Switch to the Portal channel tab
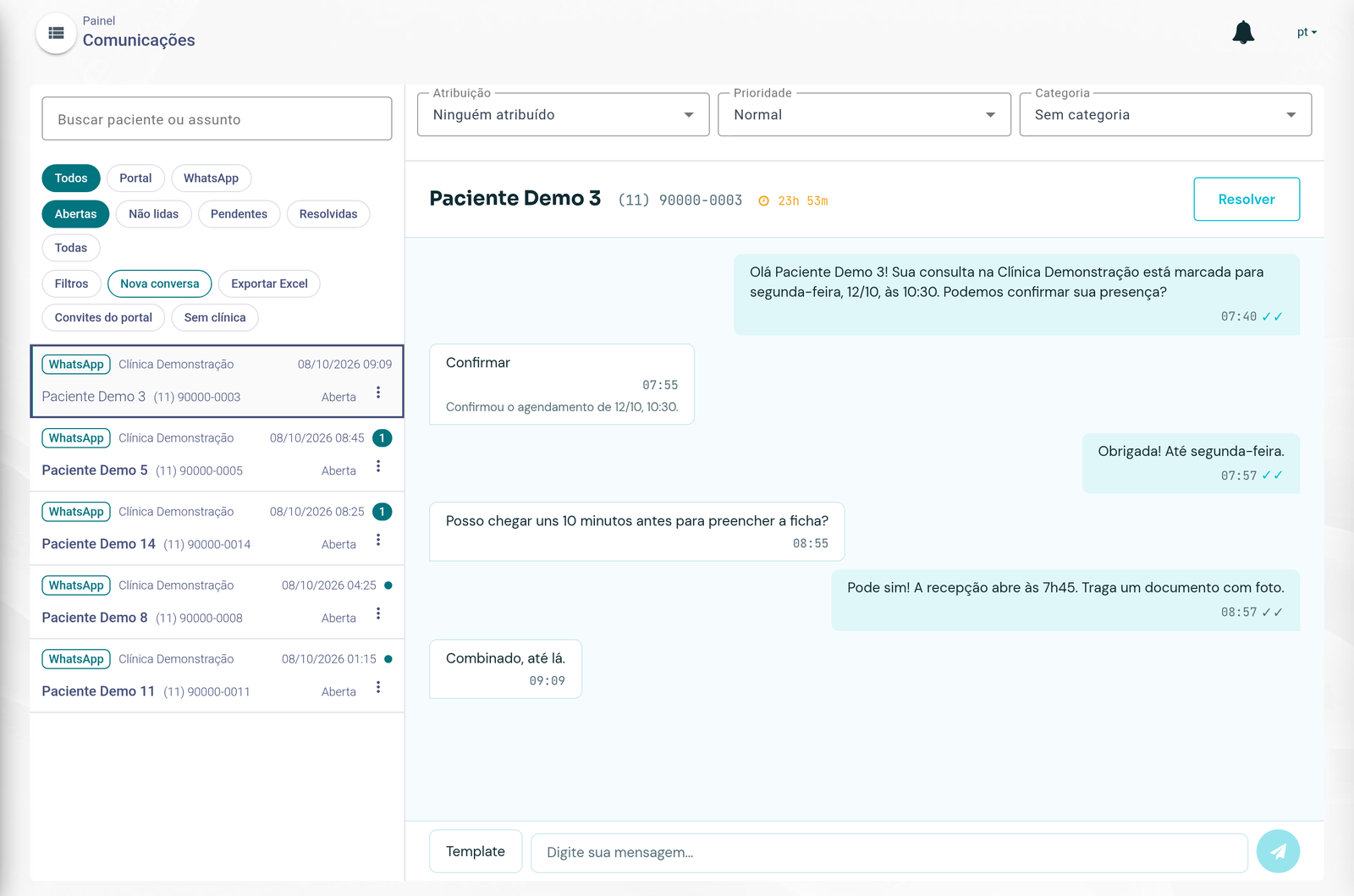 tap(135, 179)
